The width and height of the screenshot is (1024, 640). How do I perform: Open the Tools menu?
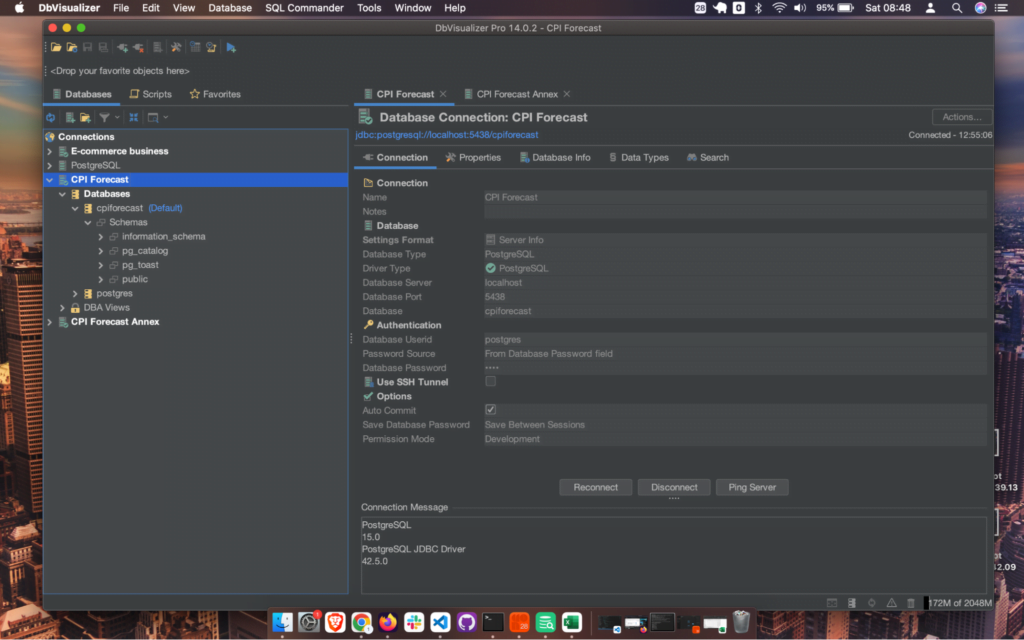click(369, 8)
